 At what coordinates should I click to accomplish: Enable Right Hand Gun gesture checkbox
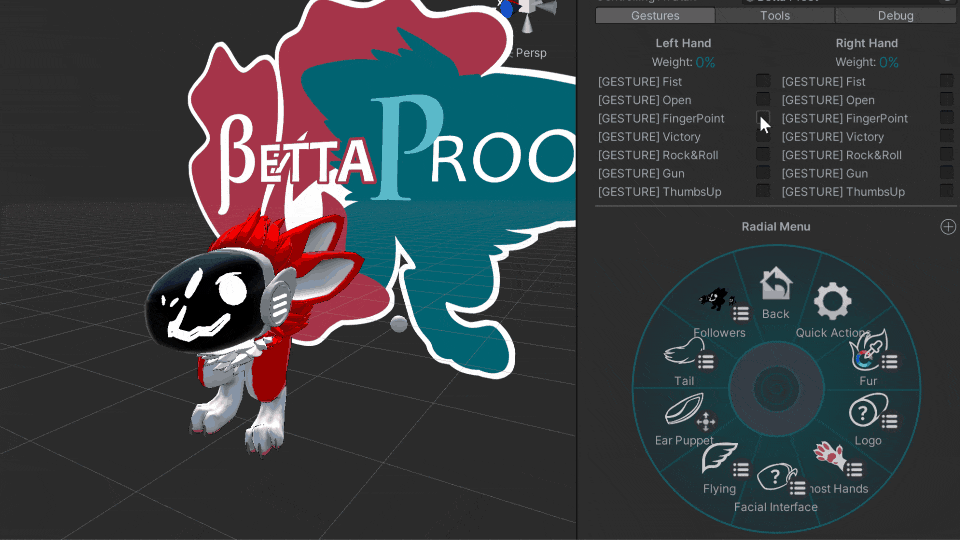pyautogui.click(x=947, y=173)
